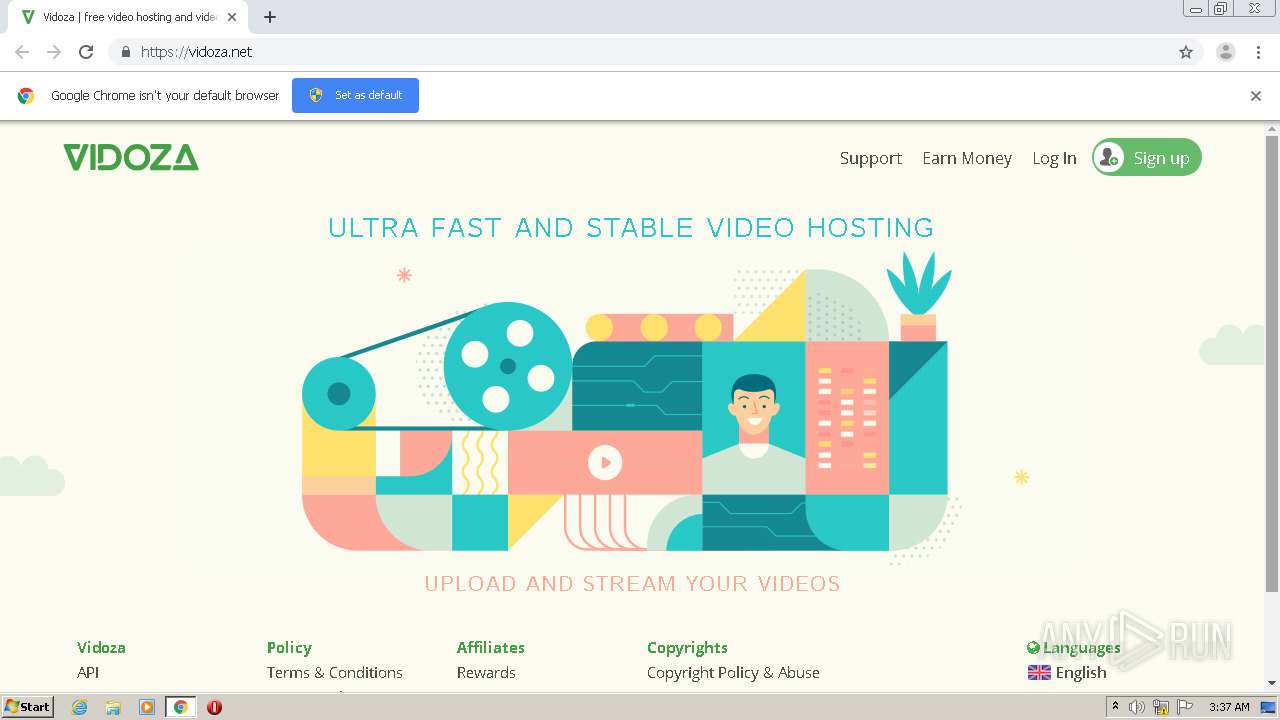
Task: Open the API footer link
Action: point(88,673)
